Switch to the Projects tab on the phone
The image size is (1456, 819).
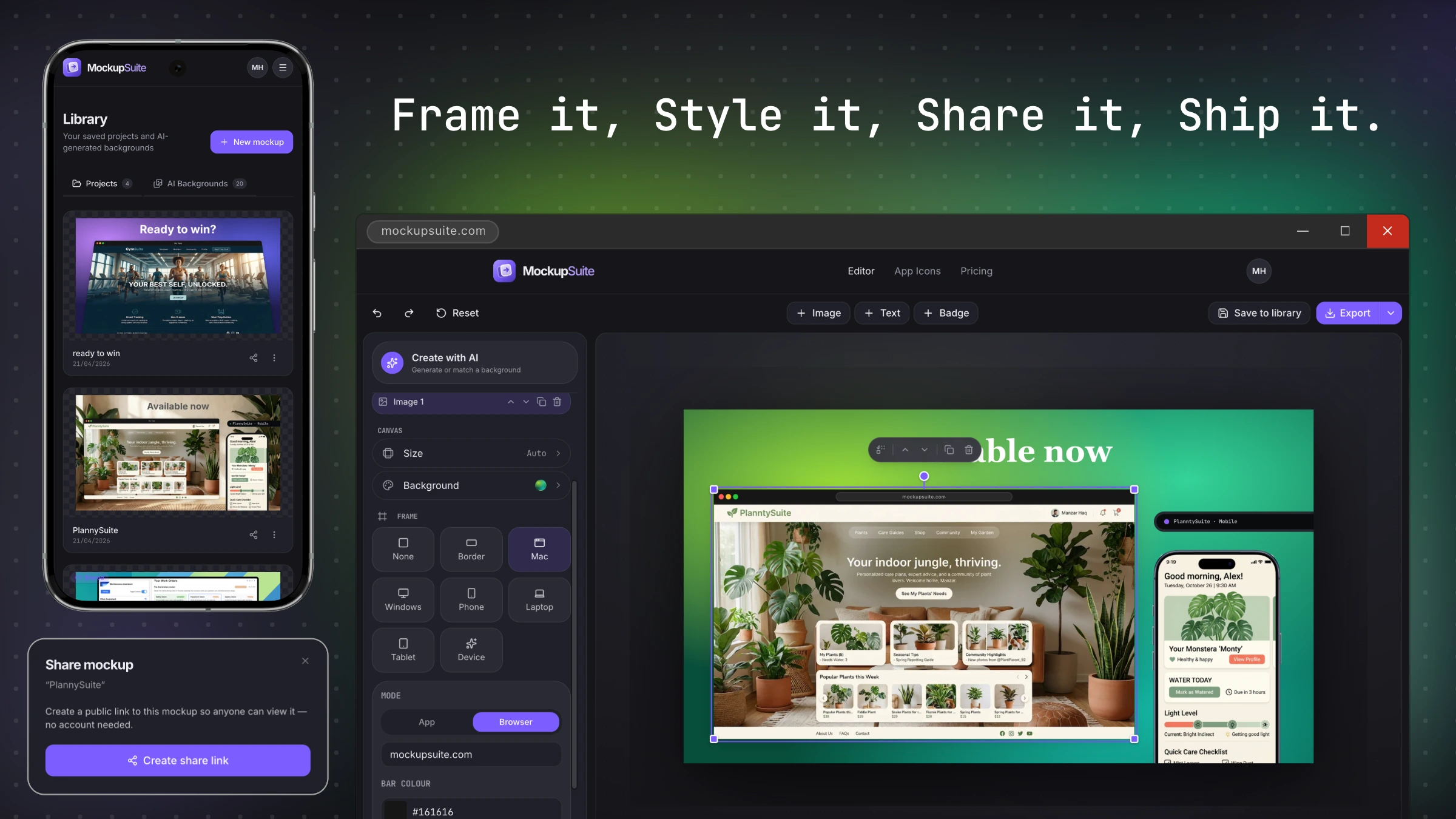pyautogui.click(x=101, y=183)
